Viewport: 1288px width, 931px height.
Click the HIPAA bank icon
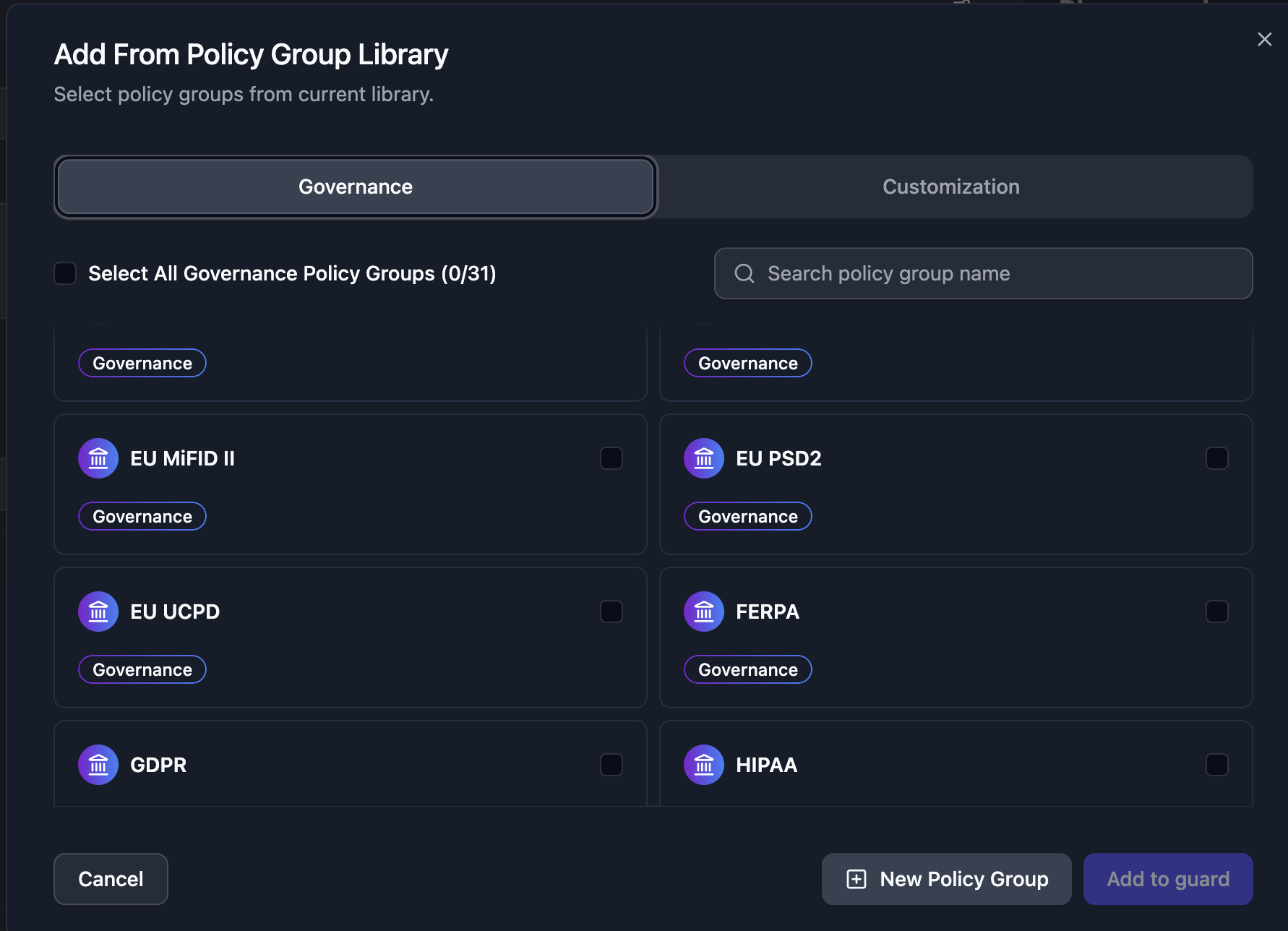click(704, 765)
